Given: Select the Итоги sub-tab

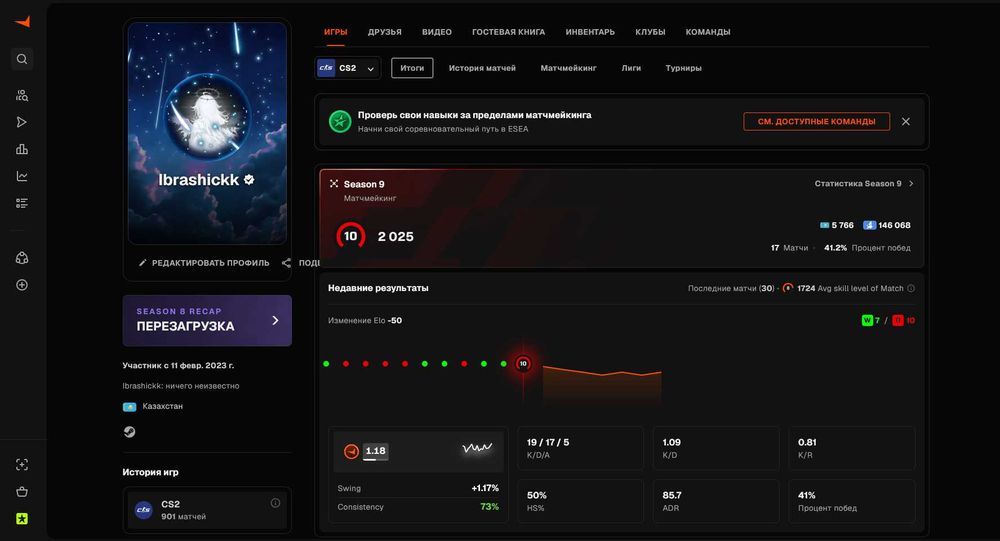Looking at the screenshot, I should tap(412, 68).
